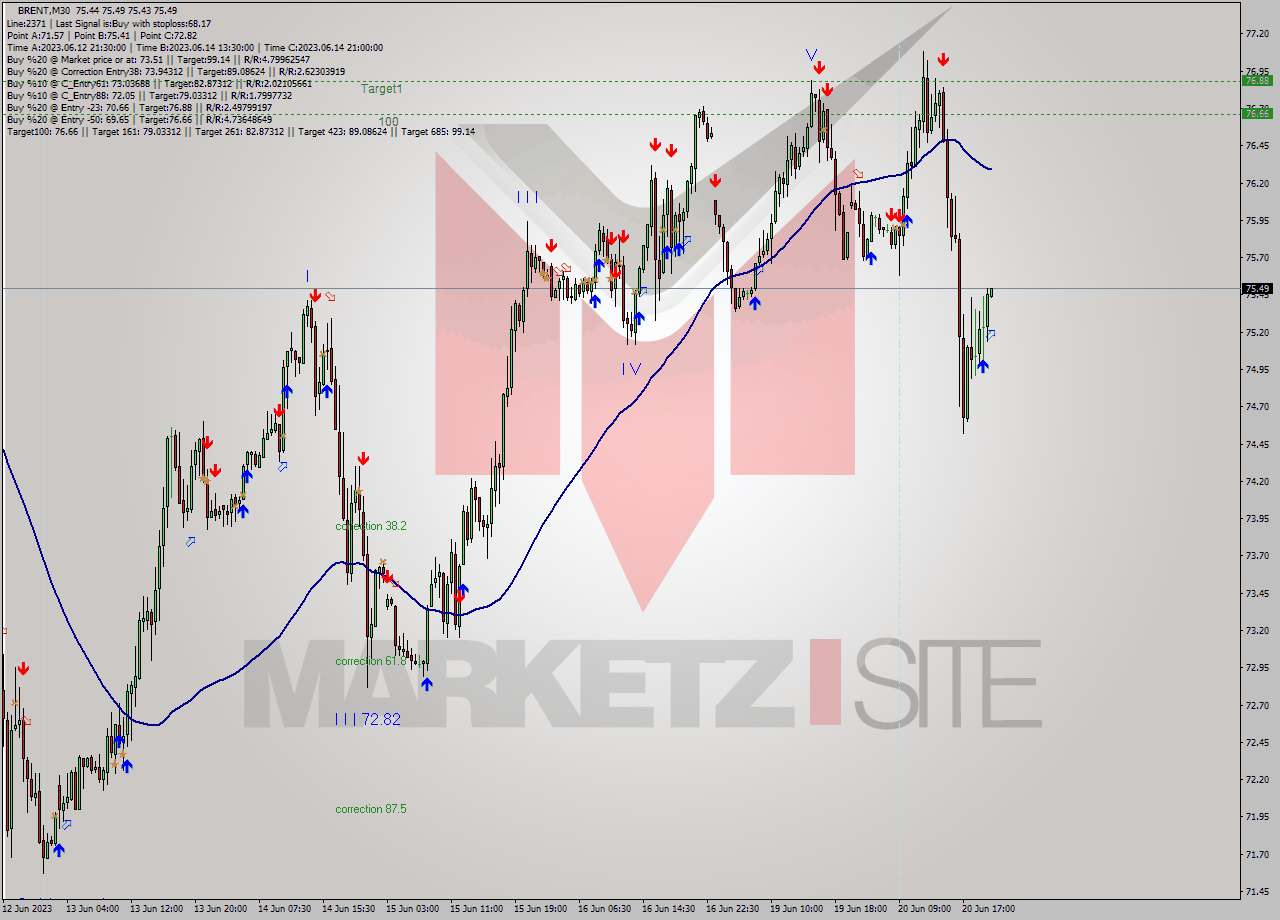The height and width of the screenshot is (920, 1280).
Task: Click the green 76.88 price tag
Action: click(1257, 81)
